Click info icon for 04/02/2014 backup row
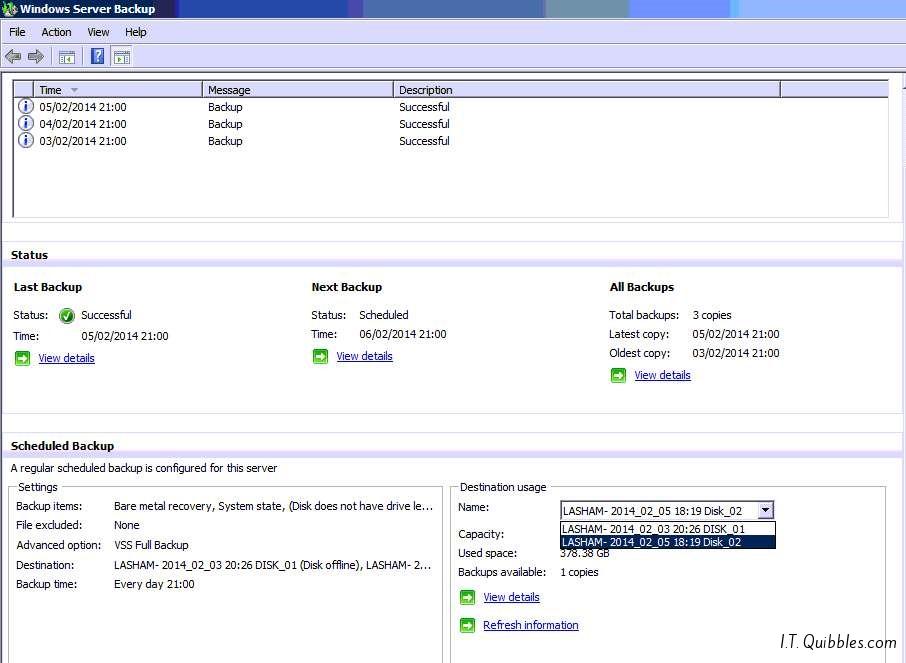906x663 pixels. [25, 123]
